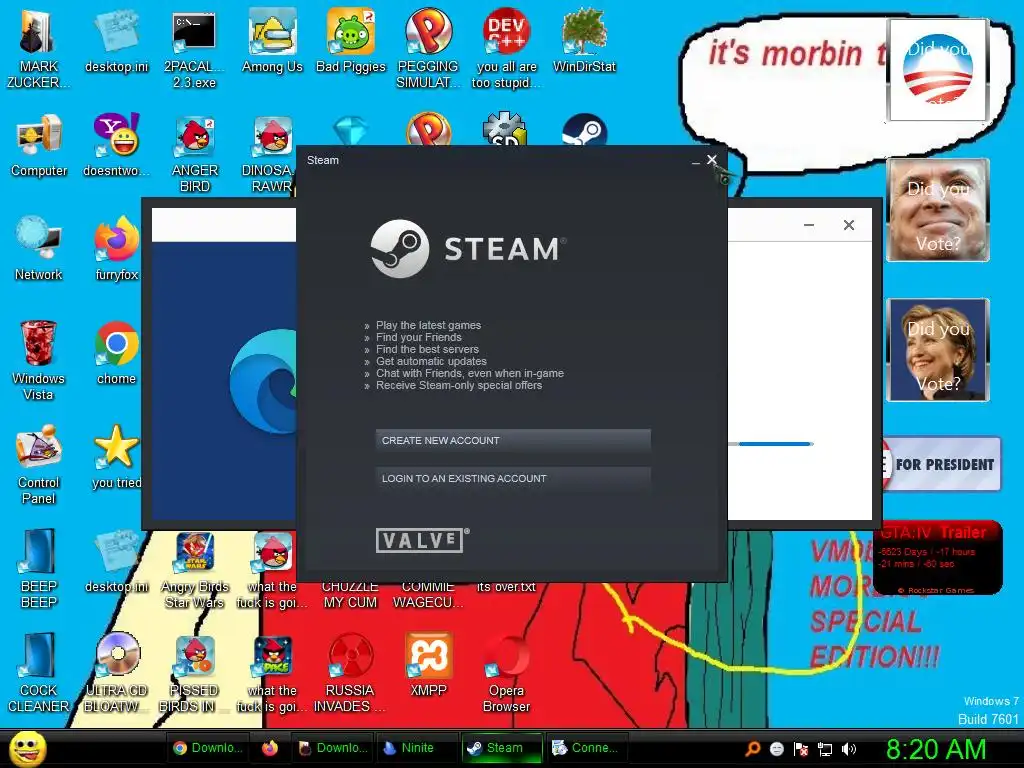Click the network tray icon
This screenshot has width=1024, height=768.
825,749
